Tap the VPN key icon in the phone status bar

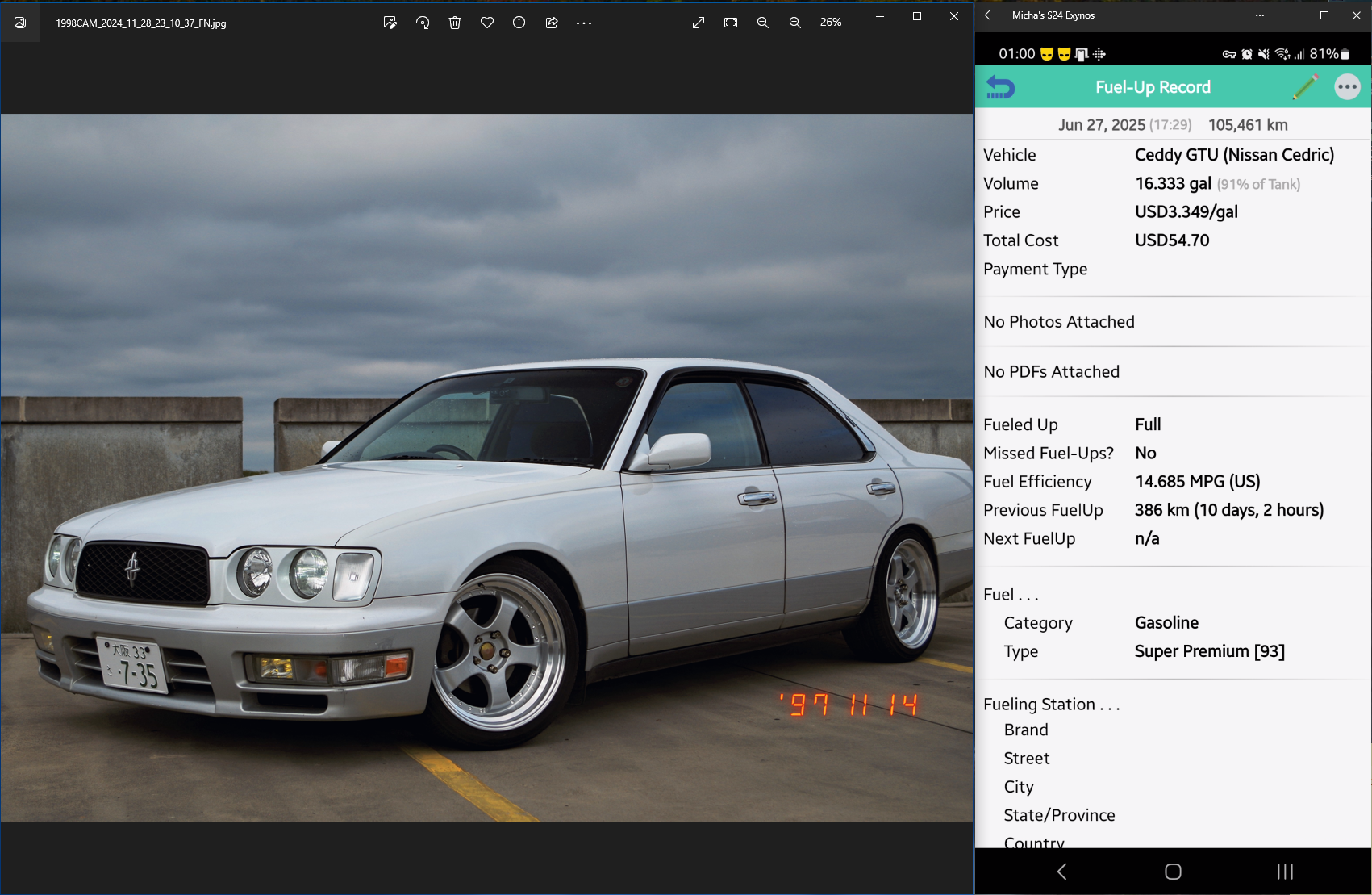click(x=1229, y=54)
